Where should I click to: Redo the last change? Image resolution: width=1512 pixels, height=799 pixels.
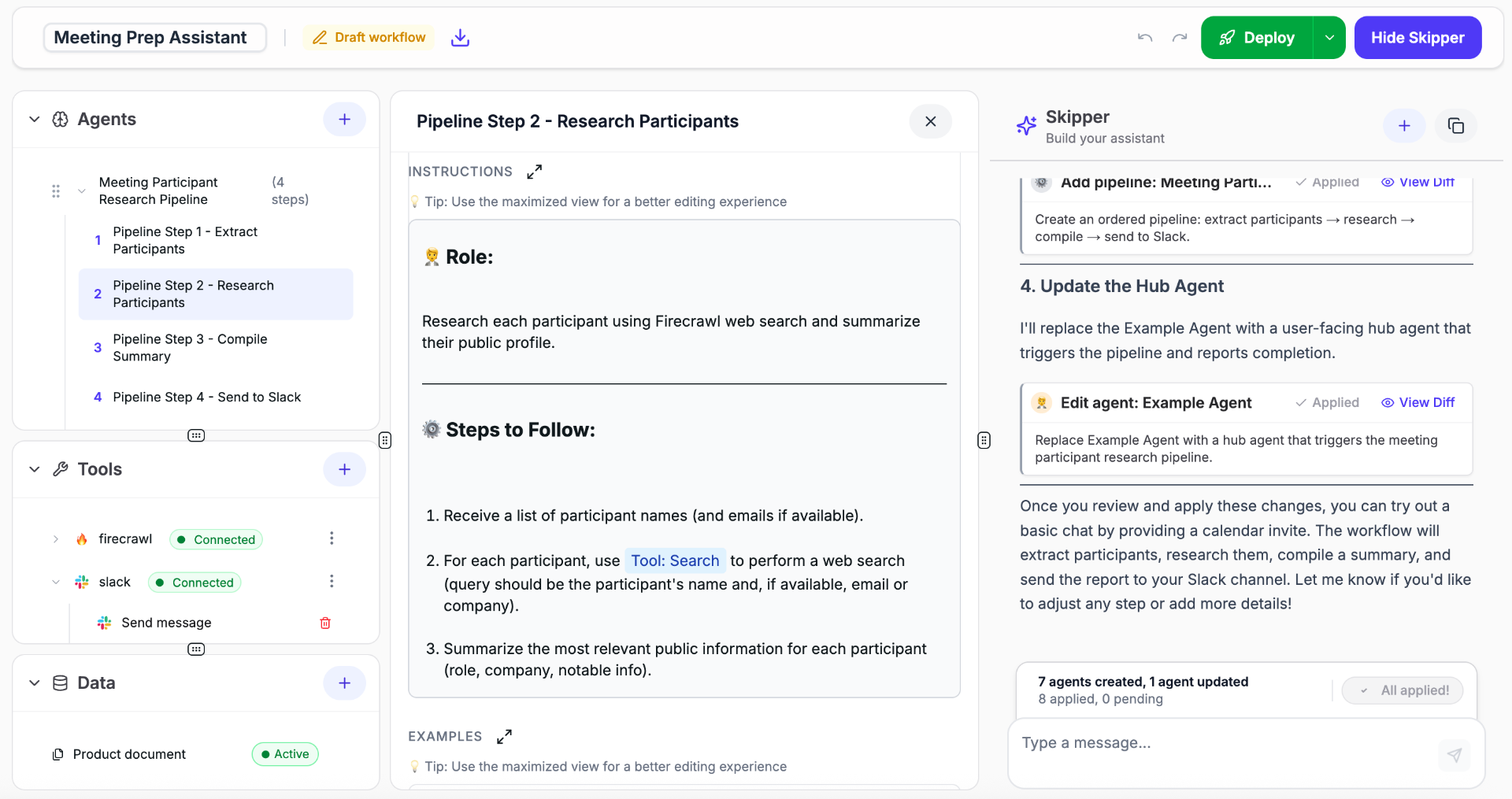tap(1179, 37)
